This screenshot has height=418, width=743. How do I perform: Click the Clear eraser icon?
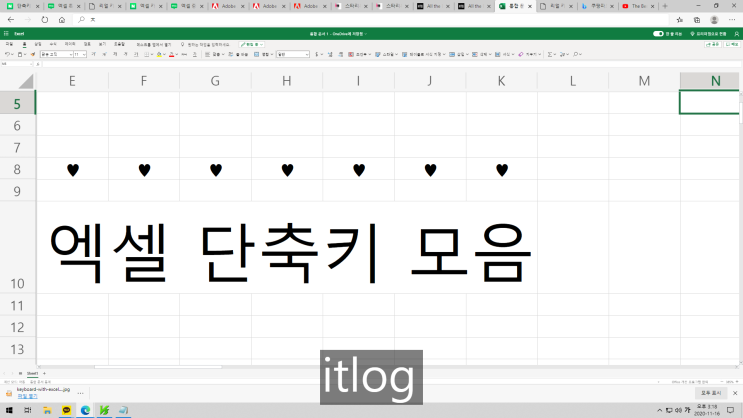(520, 55)
